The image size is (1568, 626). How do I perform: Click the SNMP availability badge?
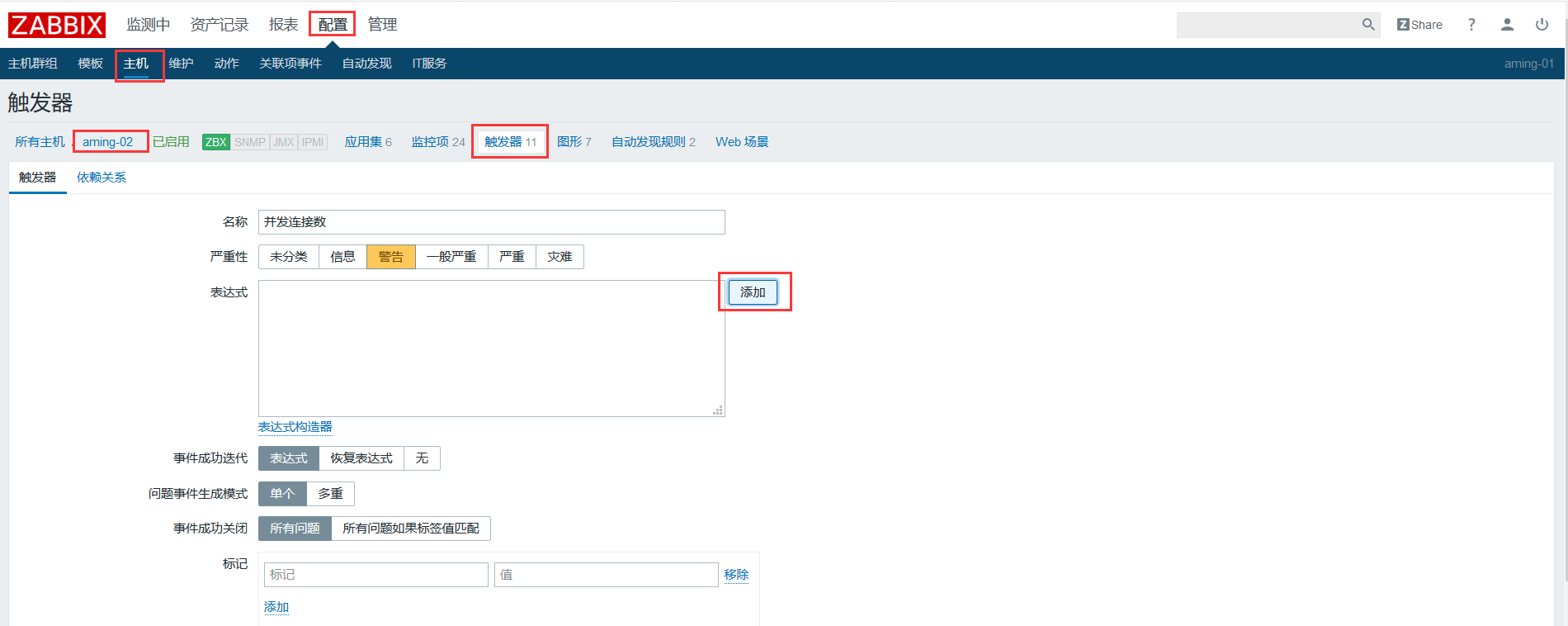pyautogui.click(x=250, y=142)
